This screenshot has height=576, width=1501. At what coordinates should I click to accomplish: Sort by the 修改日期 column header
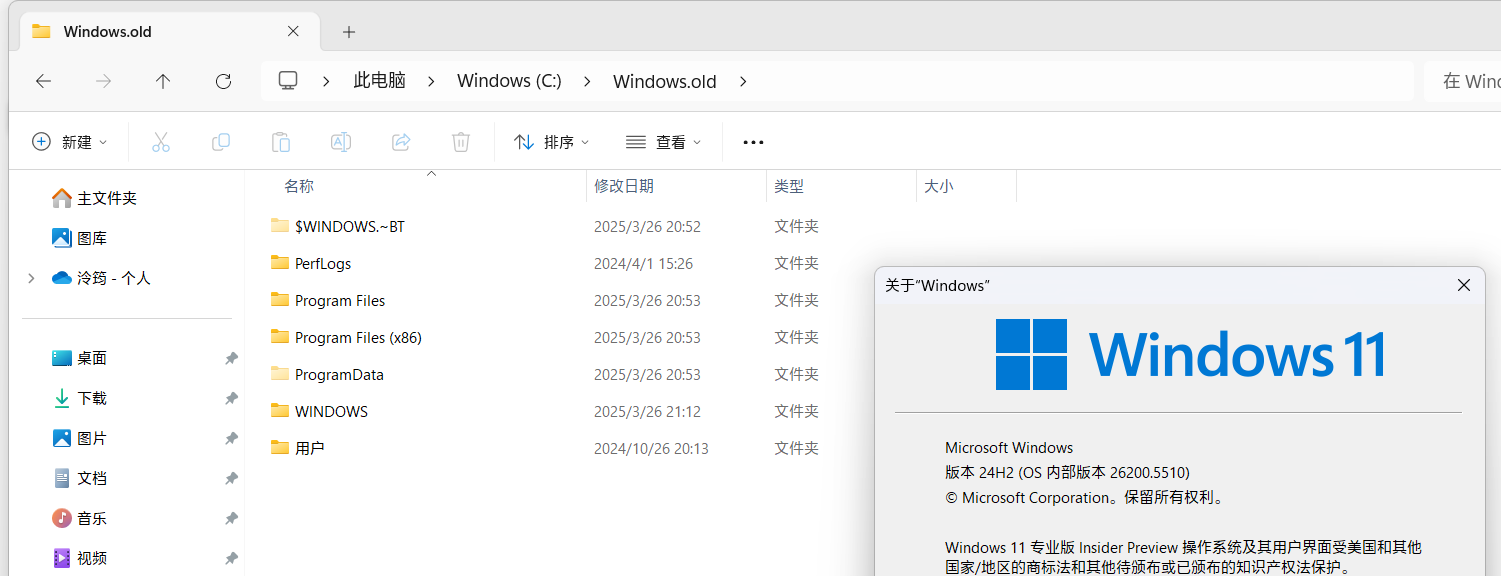tap(624, 186)
